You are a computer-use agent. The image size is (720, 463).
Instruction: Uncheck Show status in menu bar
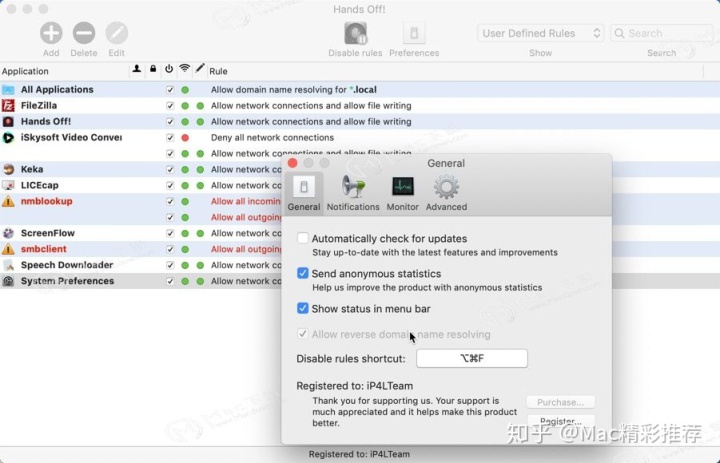click(302, 308)
